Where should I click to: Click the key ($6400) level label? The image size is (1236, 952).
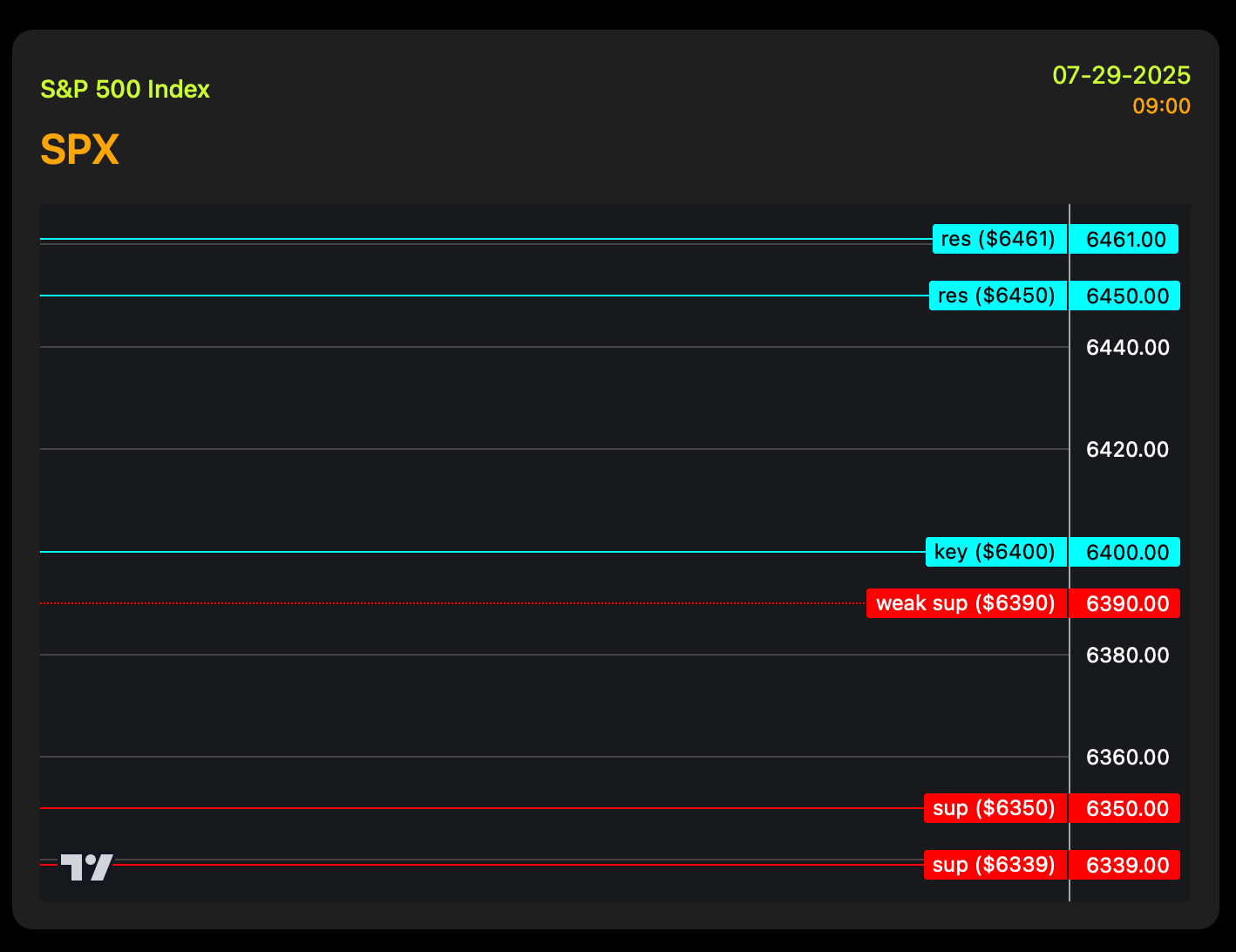[x=996, y=552]
